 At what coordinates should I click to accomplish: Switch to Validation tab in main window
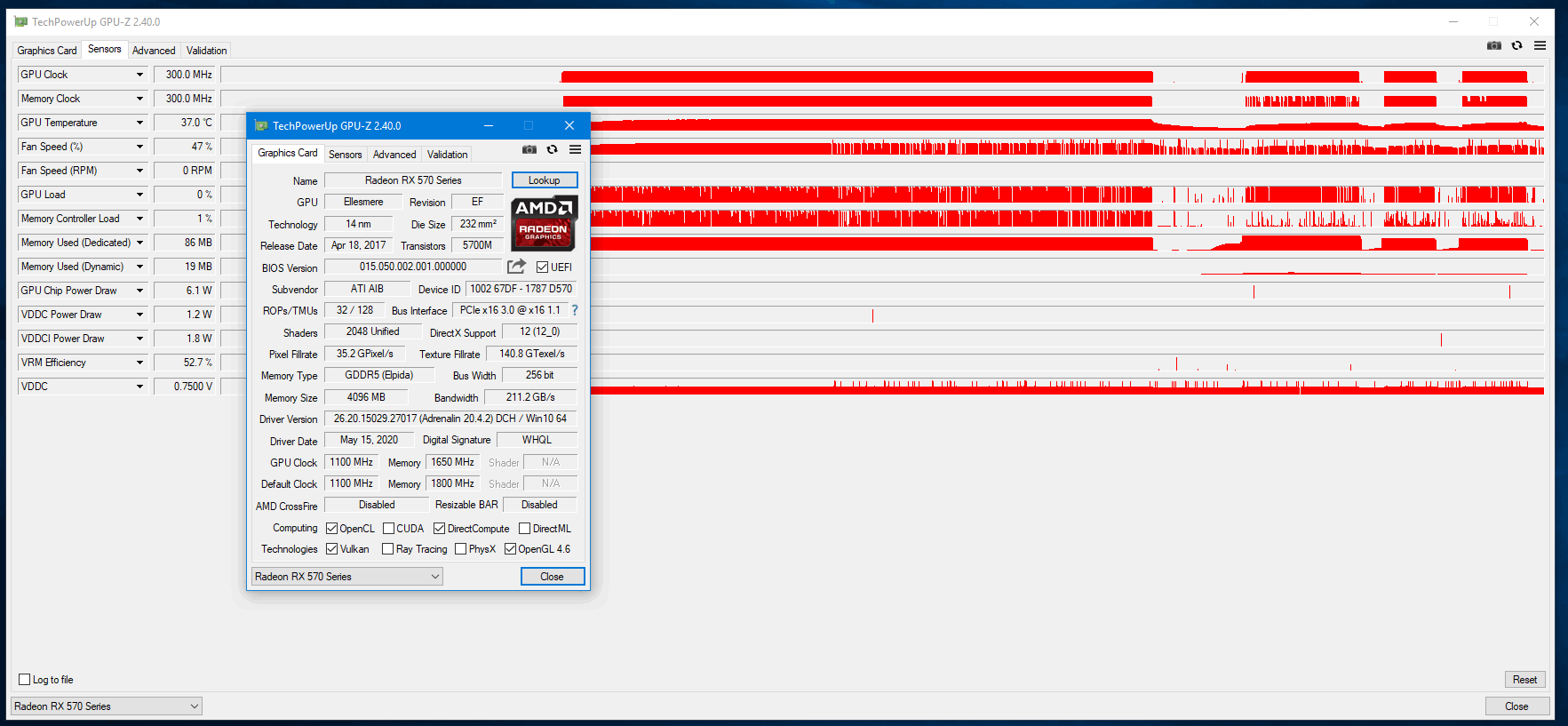pos(206,51)
